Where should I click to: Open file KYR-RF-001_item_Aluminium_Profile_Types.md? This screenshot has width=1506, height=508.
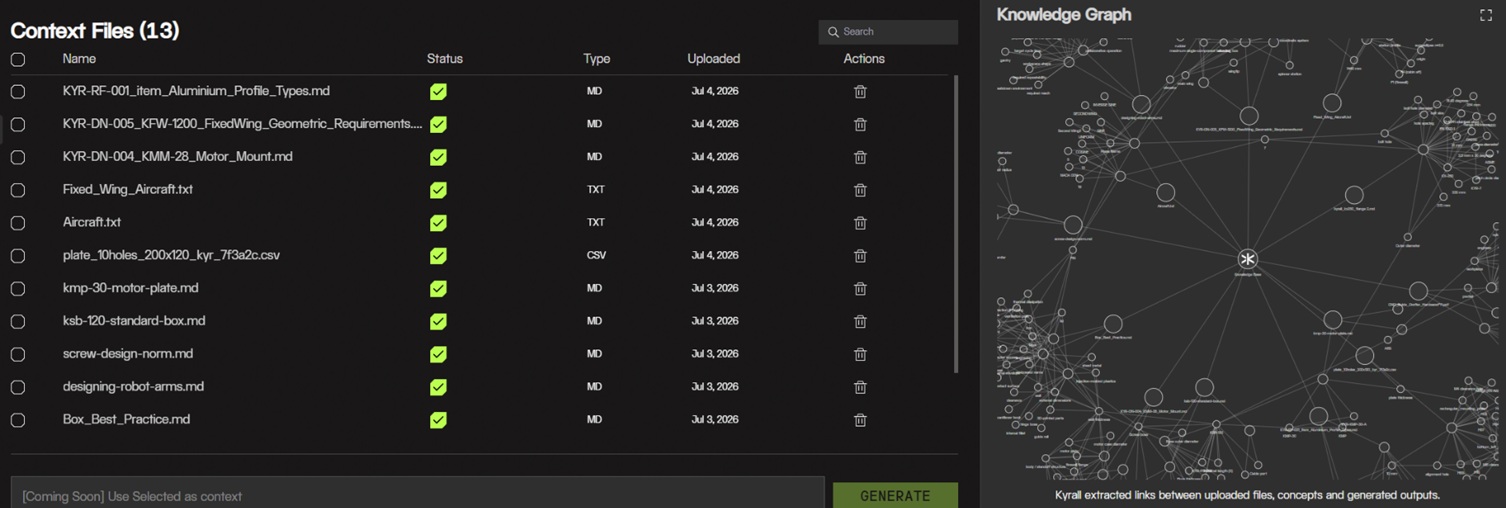click(196, 91)
